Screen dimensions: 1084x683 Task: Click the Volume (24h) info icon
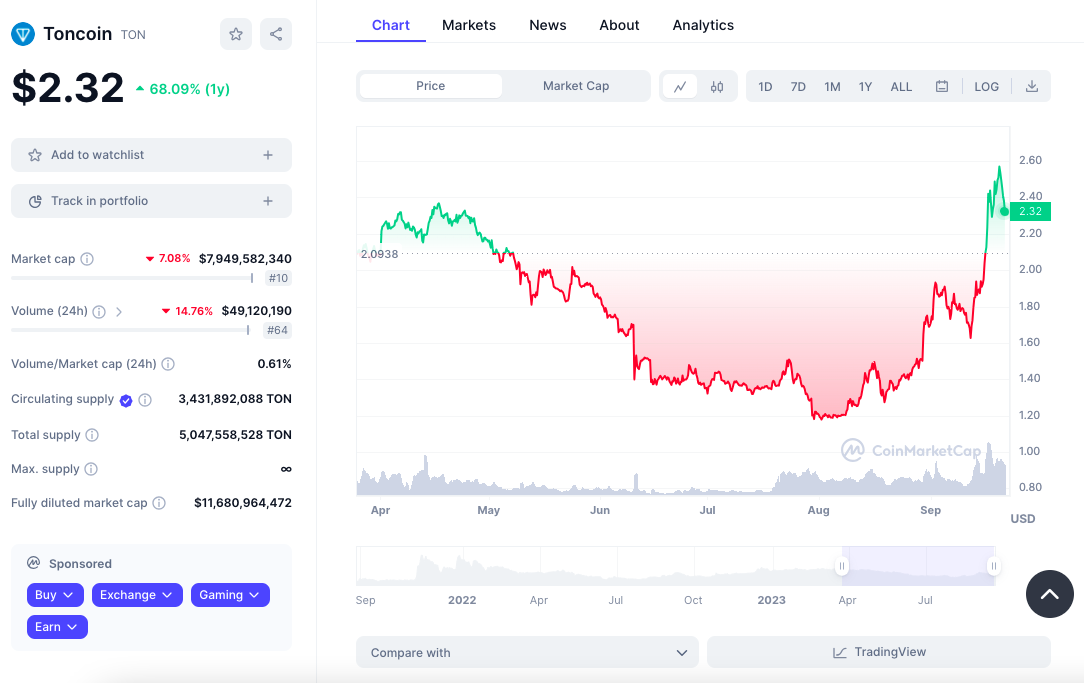tap(100, 312)
